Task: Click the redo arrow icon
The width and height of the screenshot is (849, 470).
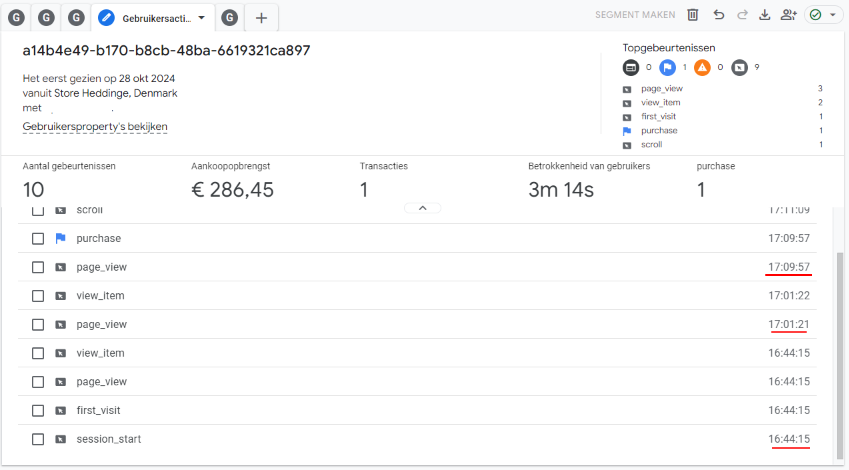Action: coord(741,15)
